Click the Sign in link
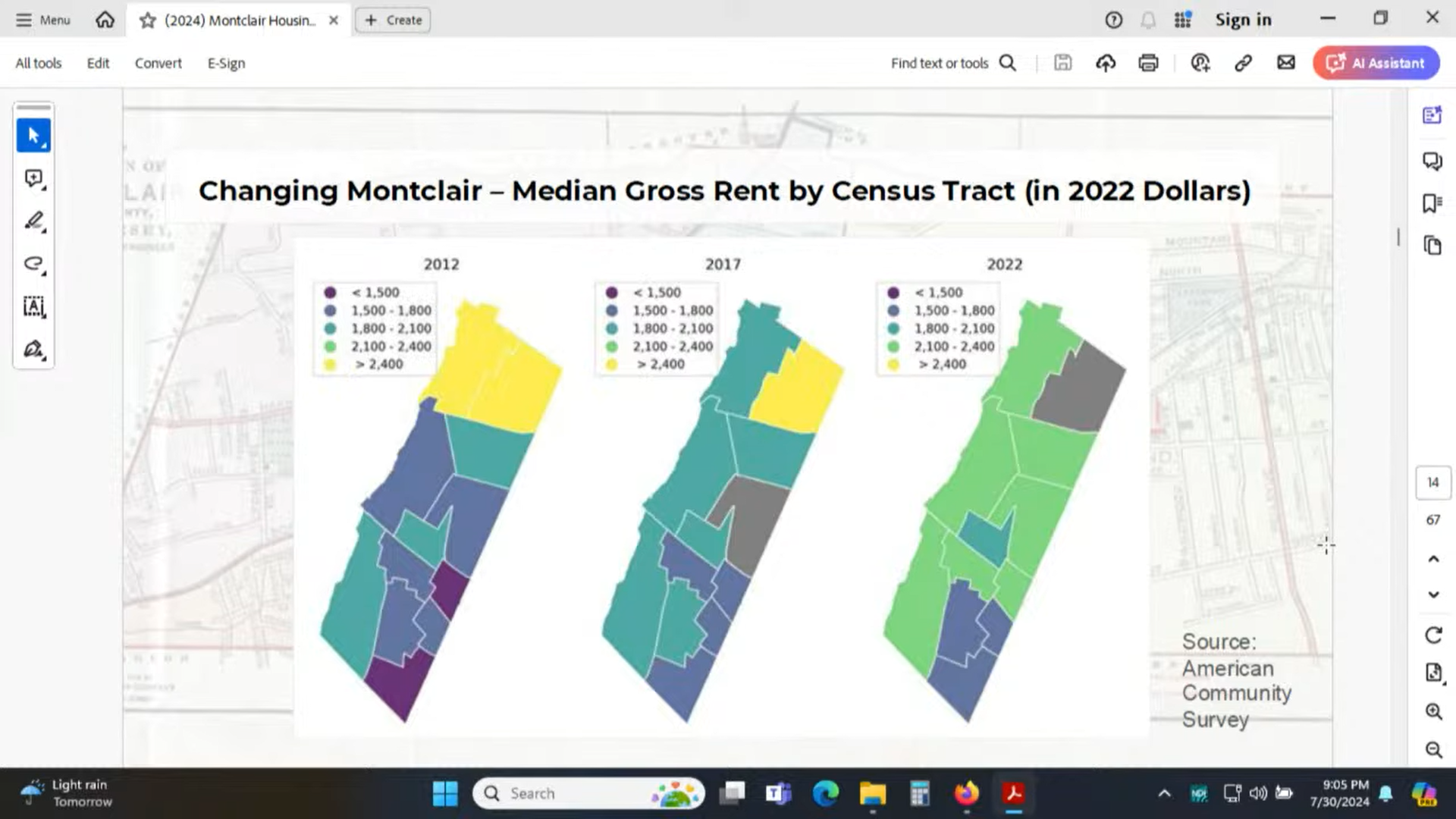The image size is (1456, 819). [1243, 20]
